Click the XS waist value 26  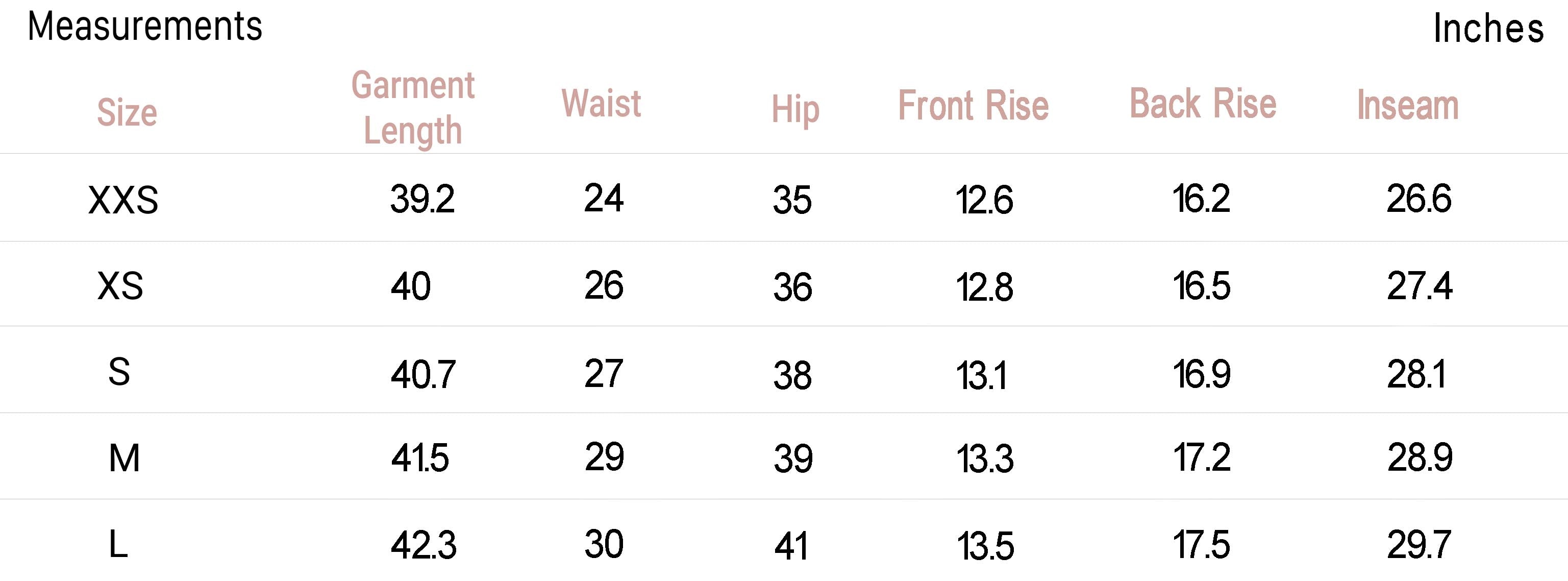[603, 285]
